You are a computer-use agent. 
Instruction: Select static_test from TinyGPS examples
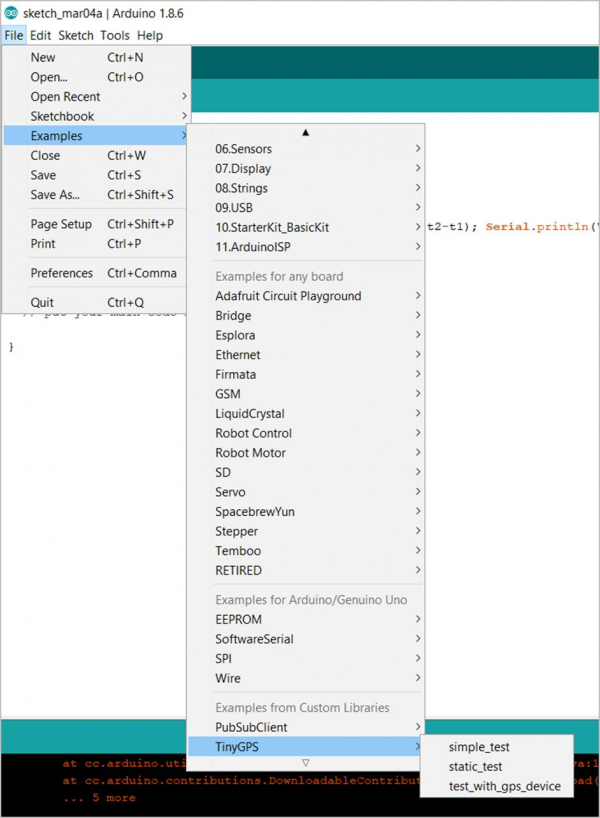tap(476, 767)
